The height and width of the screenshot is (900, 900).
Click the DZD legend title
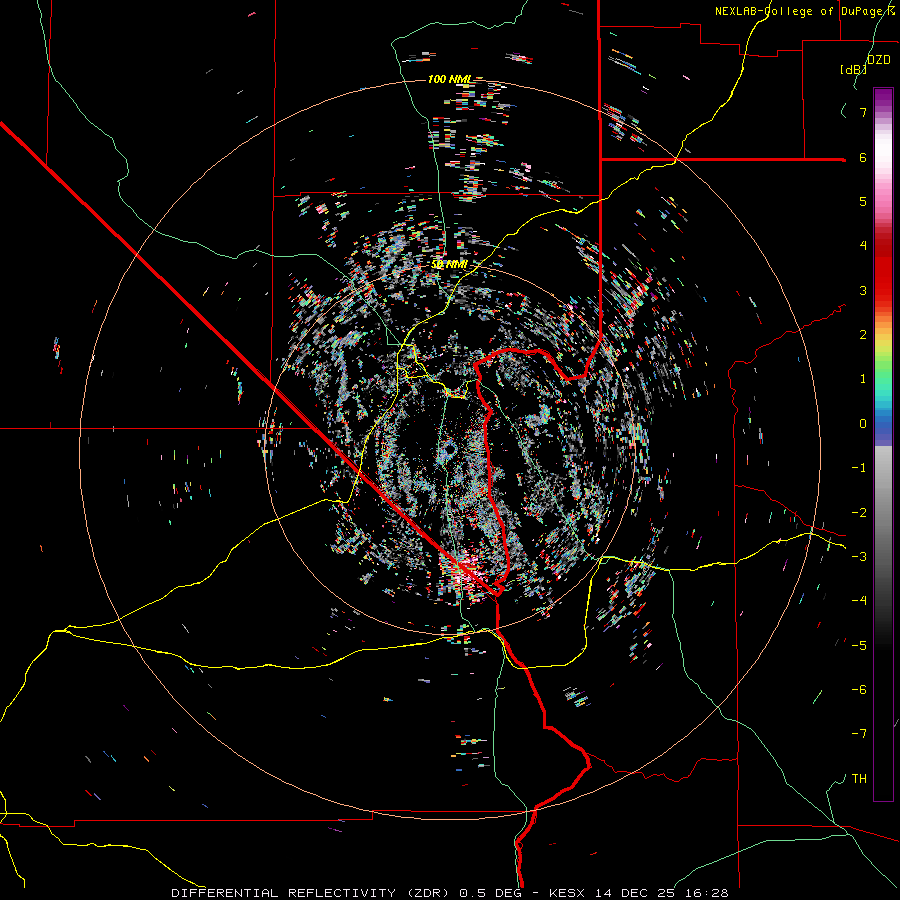[x=879, y=59]
